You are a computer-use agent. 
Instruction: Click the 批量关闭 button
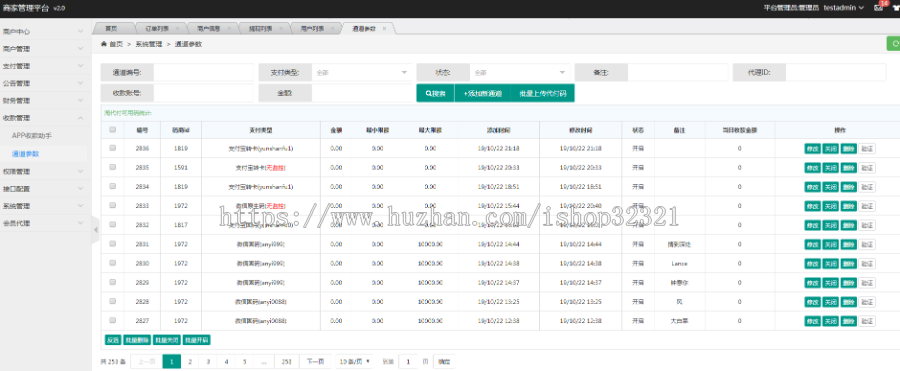(167, 340)
